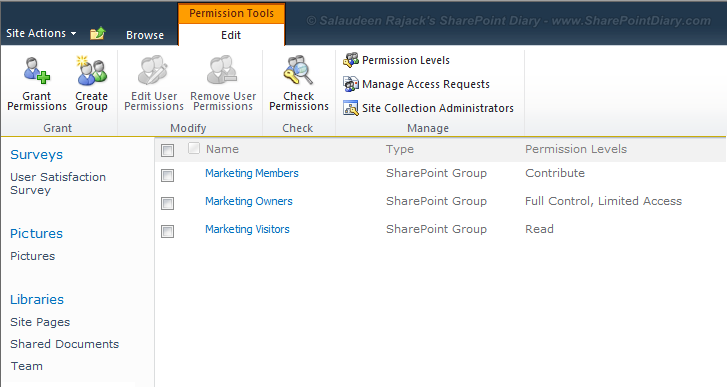Open the Shared Documents library
The height and width of the screenshot is (387, 727).
click(64, 344)
